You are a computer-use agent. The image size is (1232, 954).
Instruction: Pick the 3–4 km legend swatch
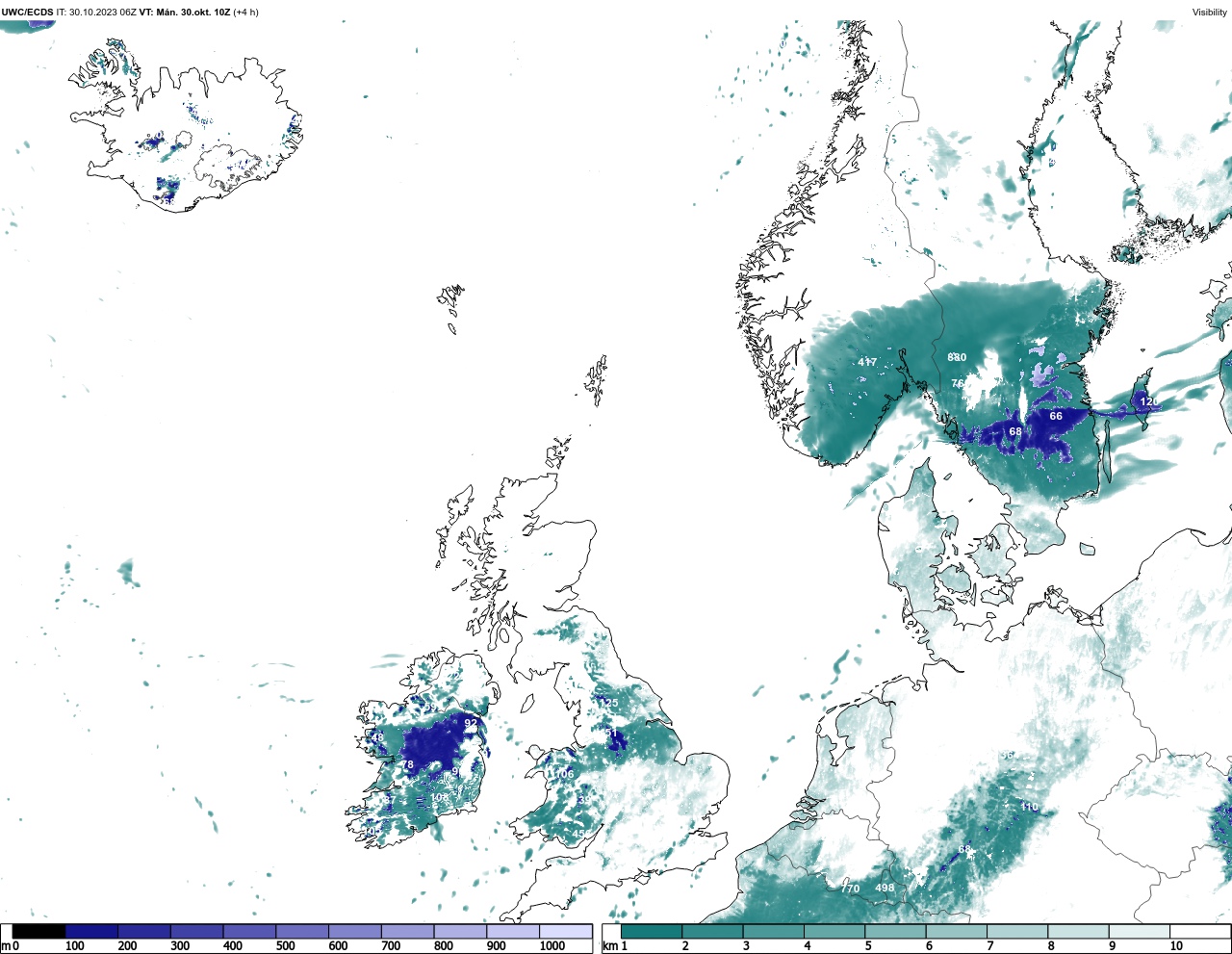pyautogui.click(x=773, y=931)
